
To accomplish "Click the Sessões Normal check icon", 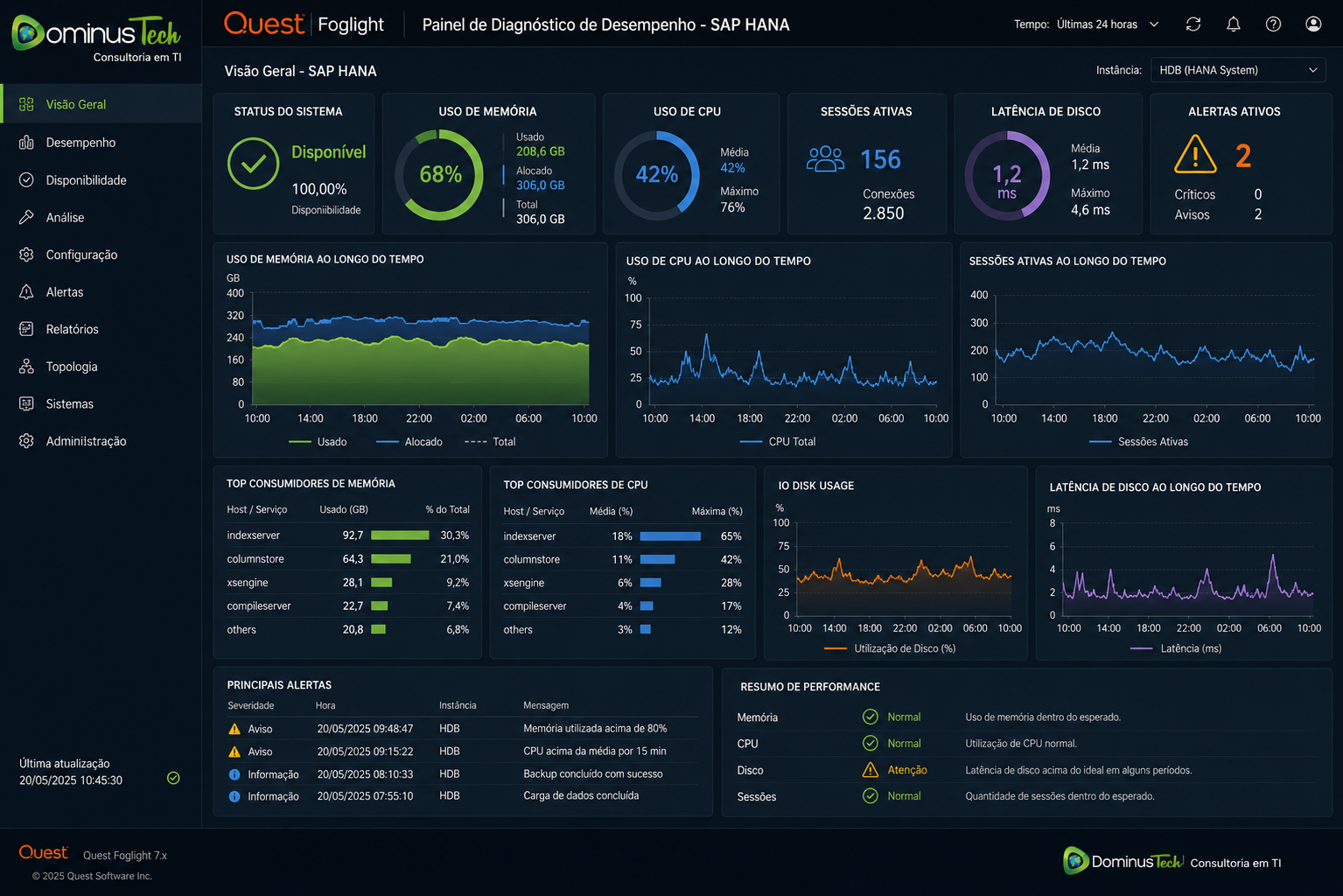I will coord(871,795).
